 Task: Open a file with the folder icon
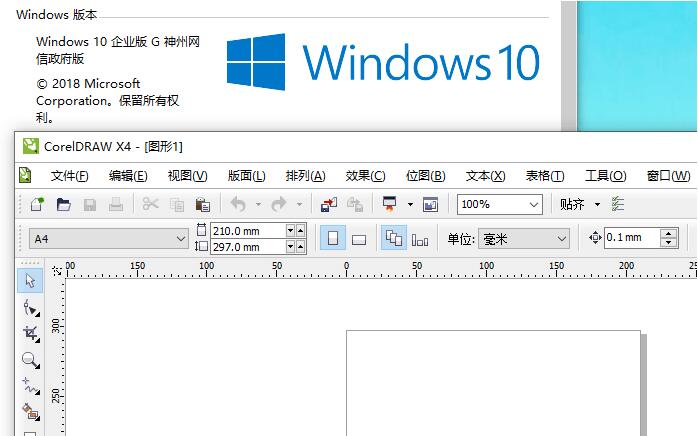[x=64, y=204]
